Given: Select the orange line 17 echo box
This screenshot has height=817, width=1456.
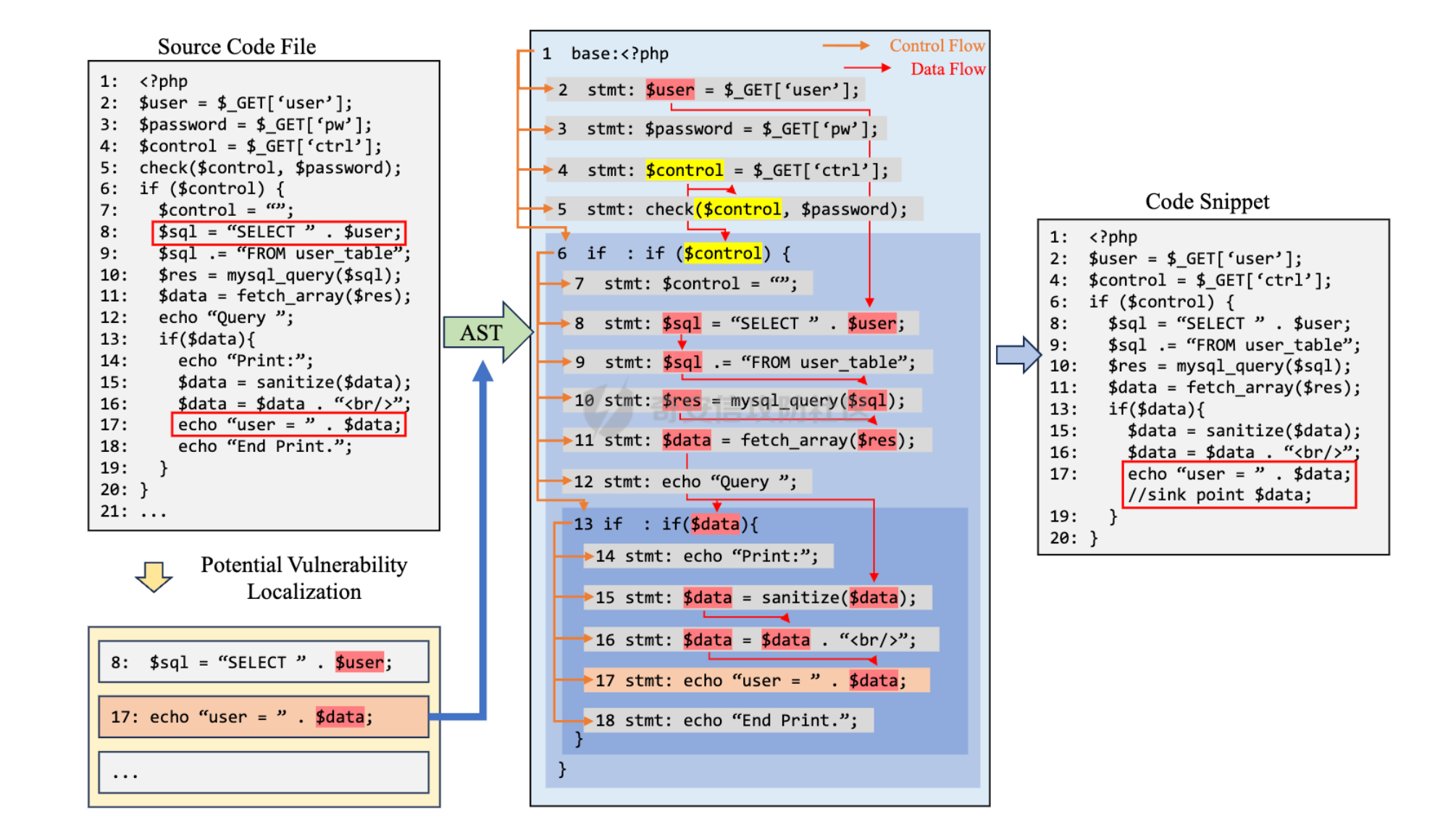Looking at the screenshot, I should [264, 717].
